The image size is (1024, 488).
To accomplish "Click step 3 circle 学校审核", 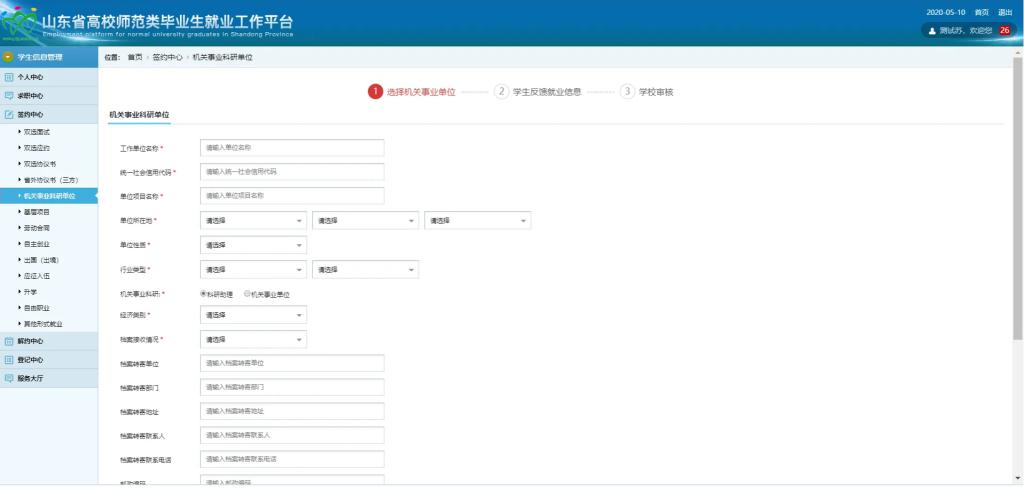I will pyautogui.click(x=628, y=92).
